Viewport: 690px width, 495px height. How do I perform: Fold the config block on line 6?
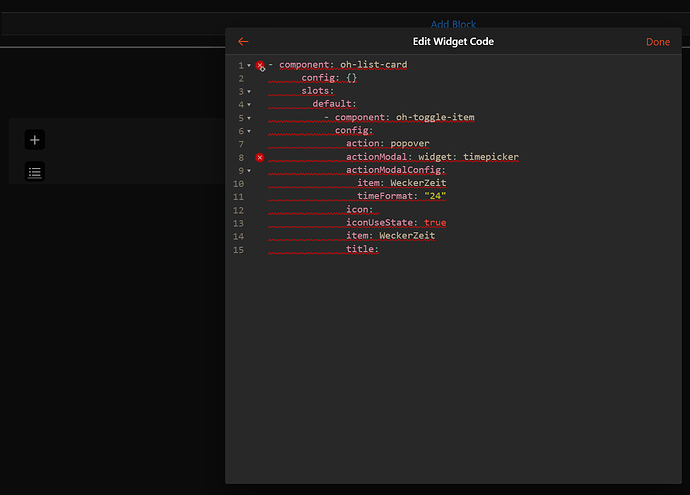249,131
